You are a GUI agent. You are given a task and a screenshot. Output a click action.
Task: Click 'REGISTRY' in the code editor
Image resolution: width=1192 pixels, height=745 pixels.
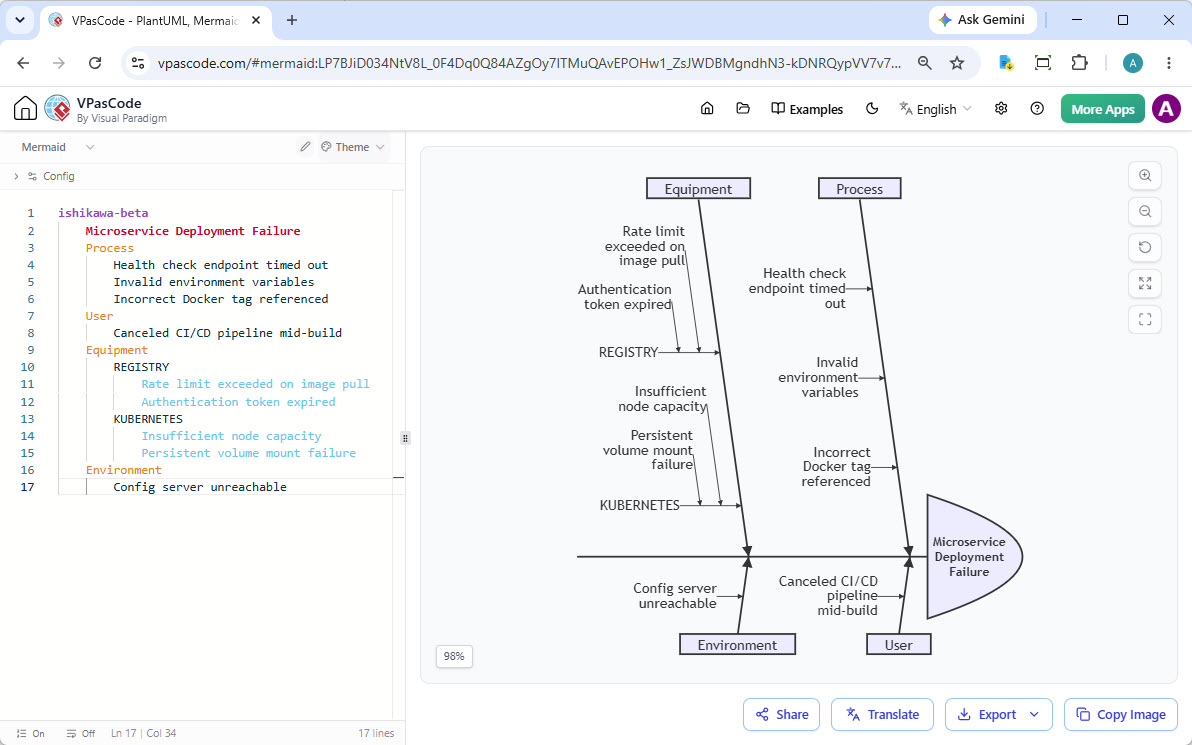[x=141, y=366]
